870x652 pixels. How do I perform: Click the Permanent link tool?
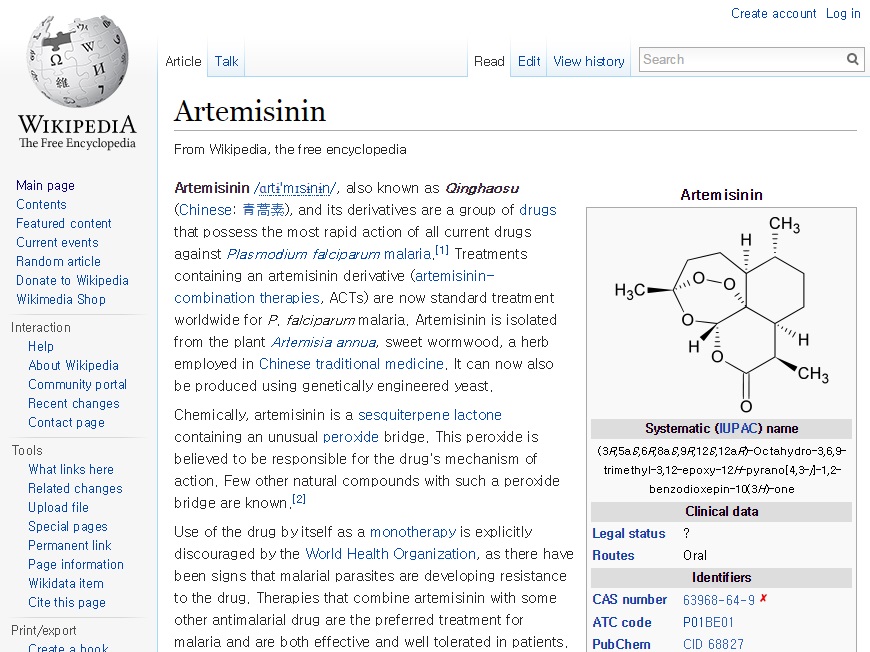pos(70,545)
